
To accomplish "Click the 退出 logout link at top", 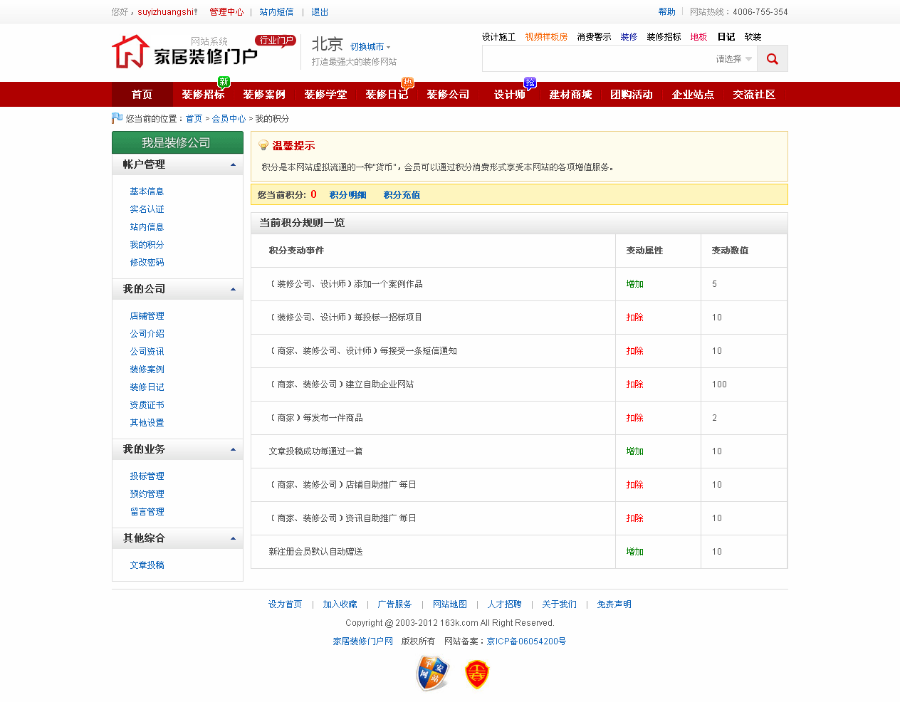I will coord(322,13).
